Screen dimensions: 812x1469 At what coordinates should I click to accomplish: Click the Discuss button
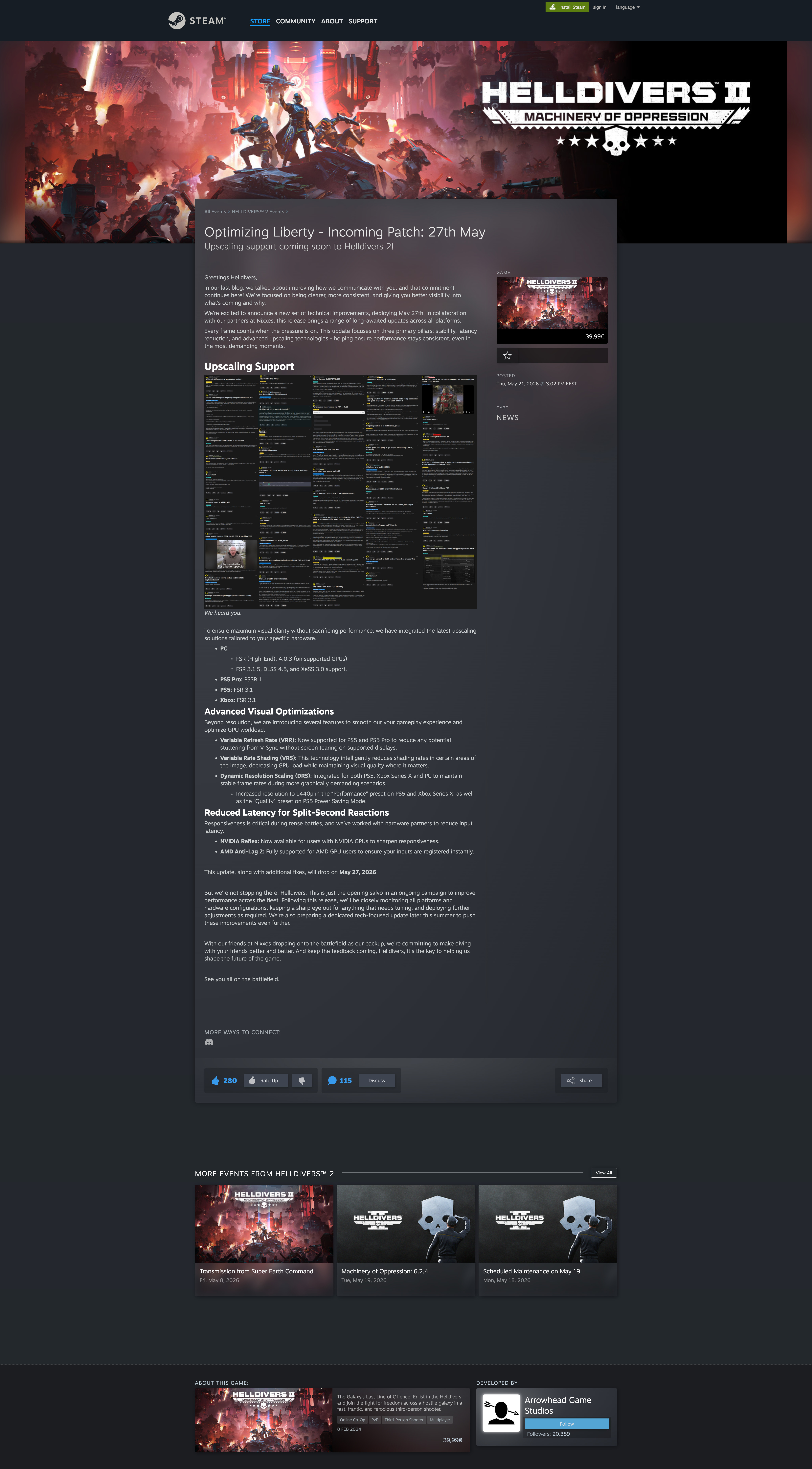point(376,1080)
